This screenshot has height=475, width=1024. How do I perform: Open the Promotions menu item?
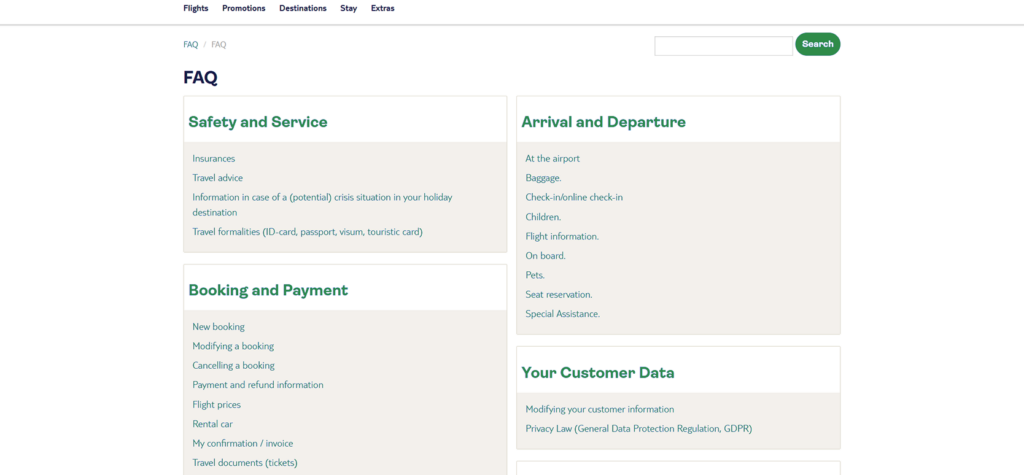pyautogui.click(x=243, y=8)
